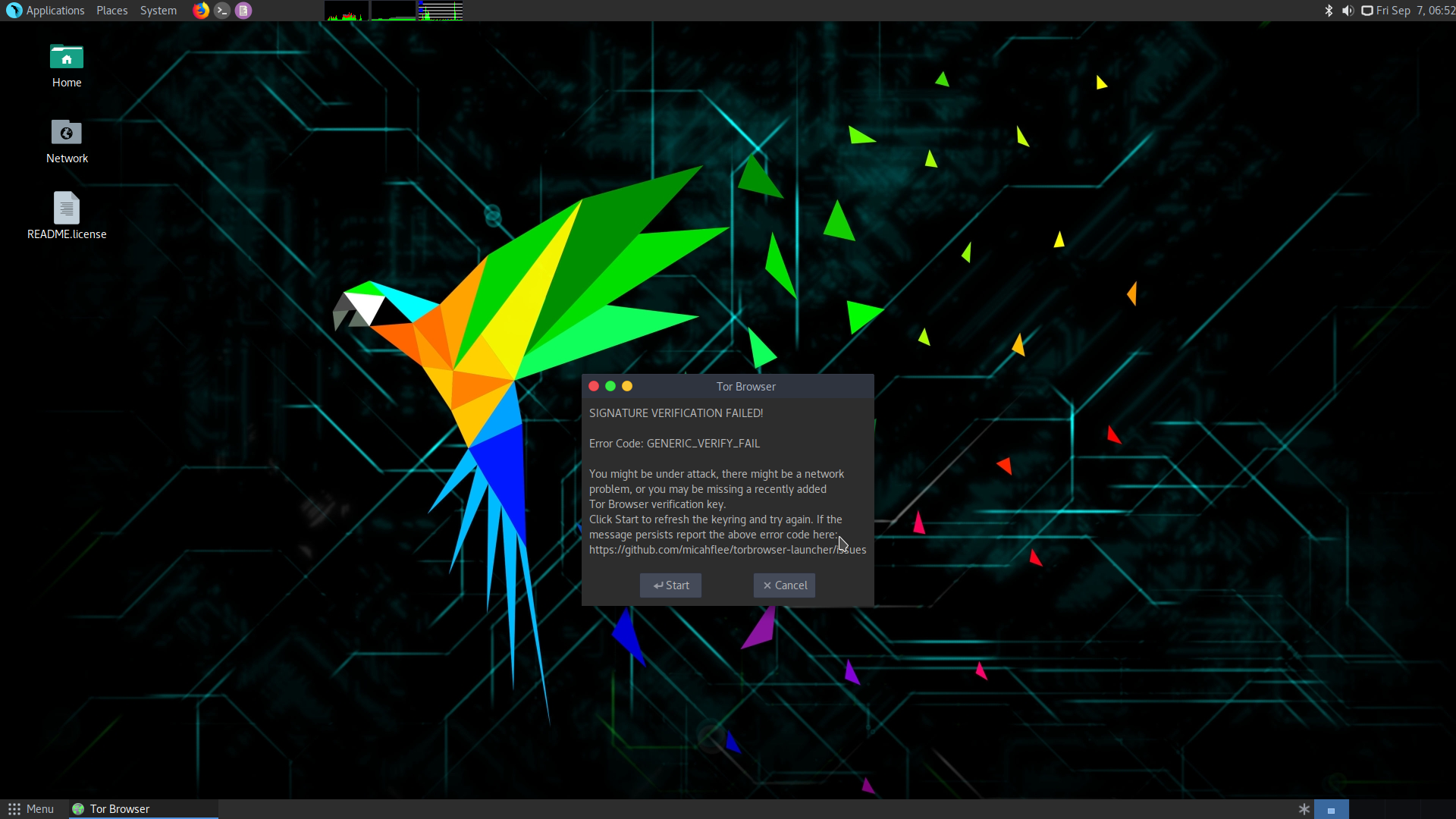Mute audio via the volume tray icon
1456x819 pixels.
(x=1348, y=11)
